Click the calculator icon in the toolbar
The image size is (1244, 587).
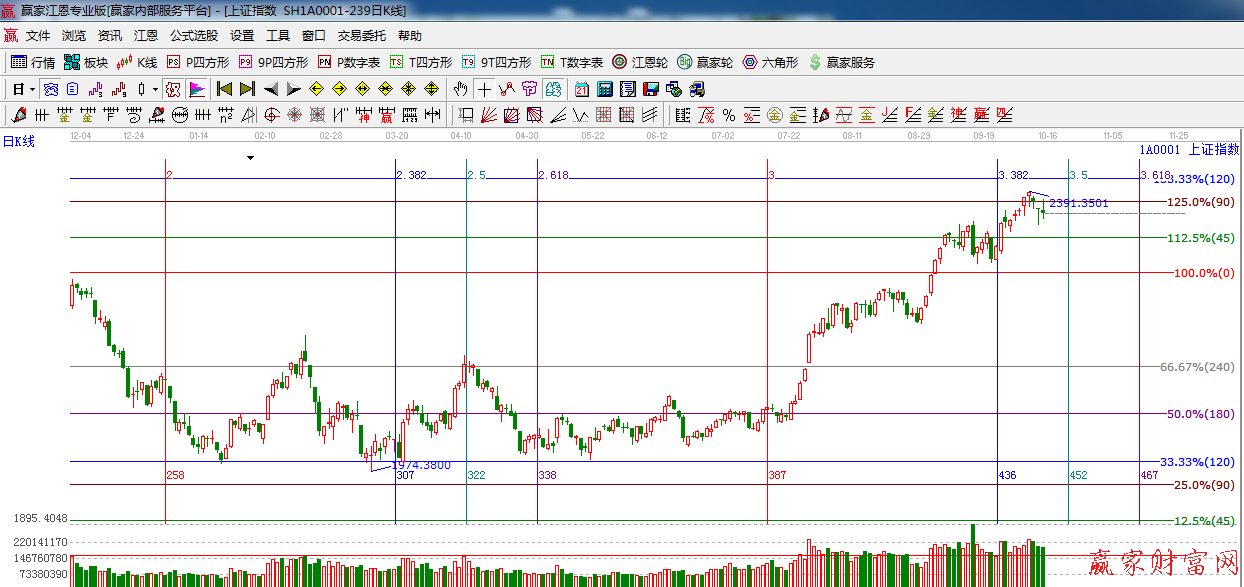[x=605, y=89]
